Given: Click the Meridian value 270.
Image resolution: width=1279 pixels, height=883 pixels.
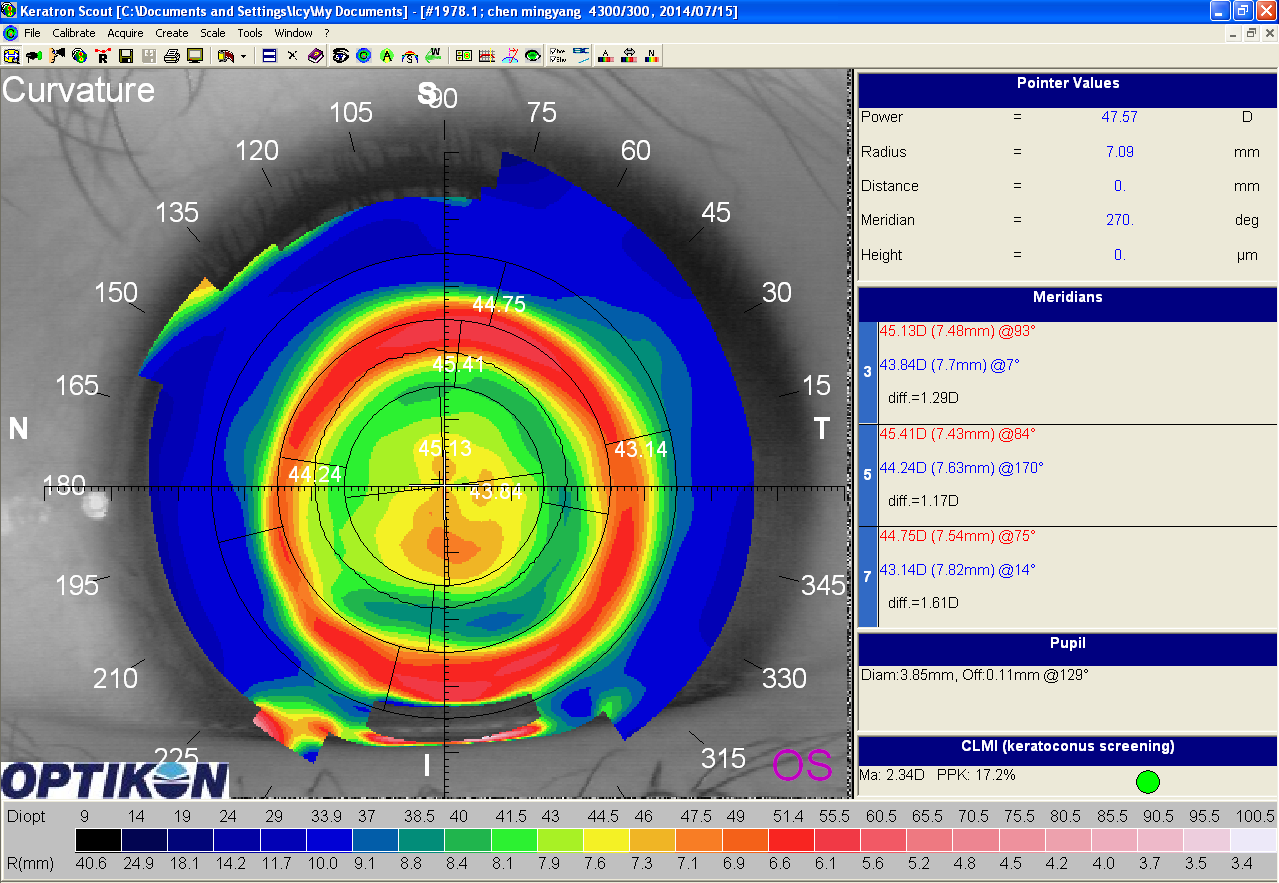Looking at the screenshot, I should (1119, 220).
